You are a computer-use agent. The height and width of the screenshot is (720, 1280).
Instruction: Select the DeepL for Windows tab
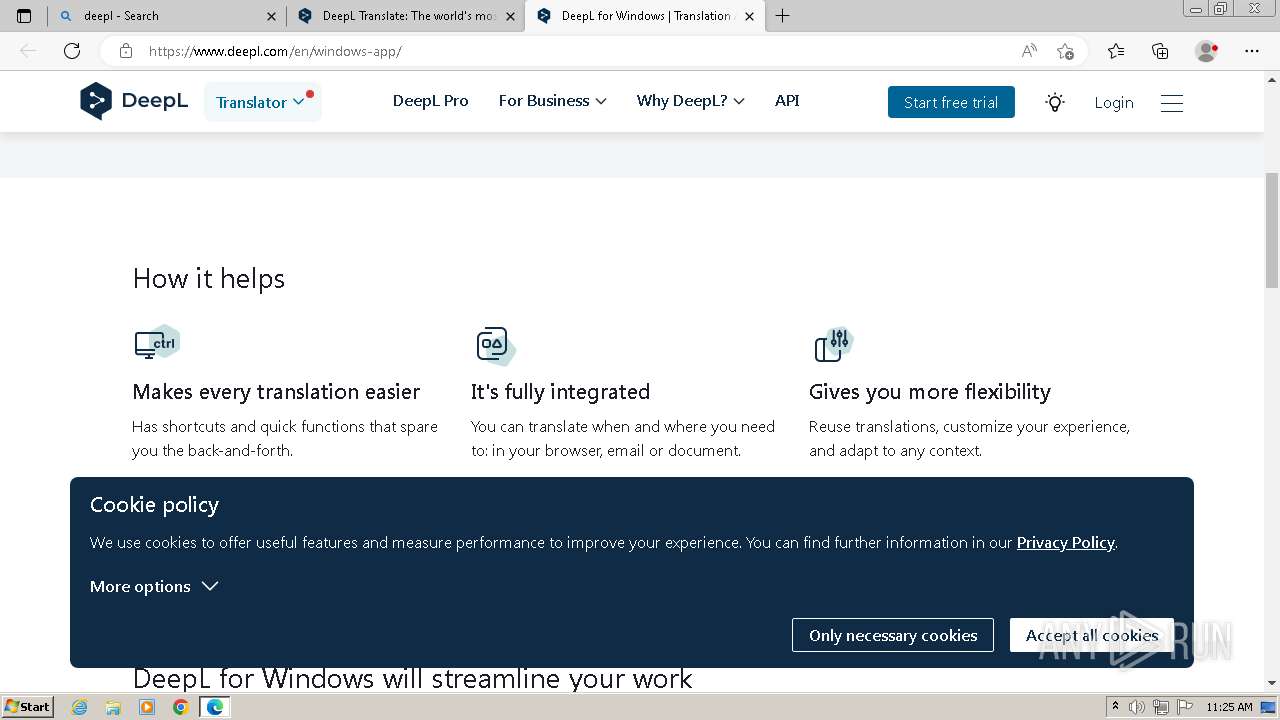click(x=645, y=16)
